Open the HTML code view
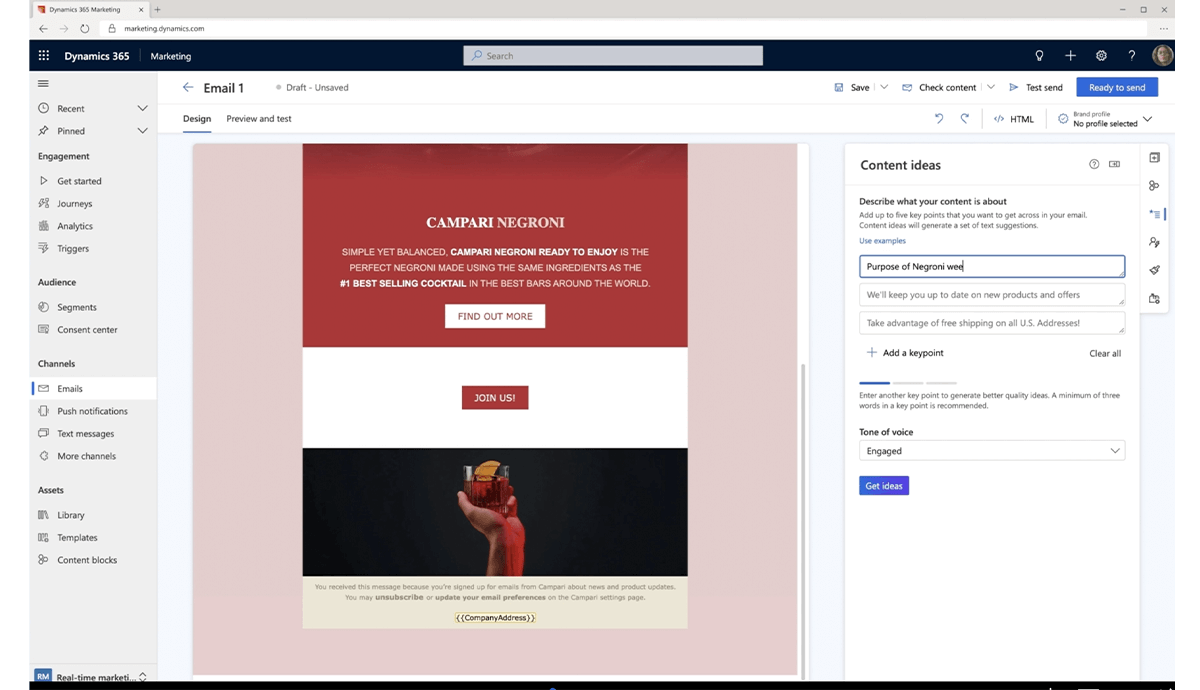Image resolution: width=1200 pixels, height=690 pixels. [x=1013, y=118]
